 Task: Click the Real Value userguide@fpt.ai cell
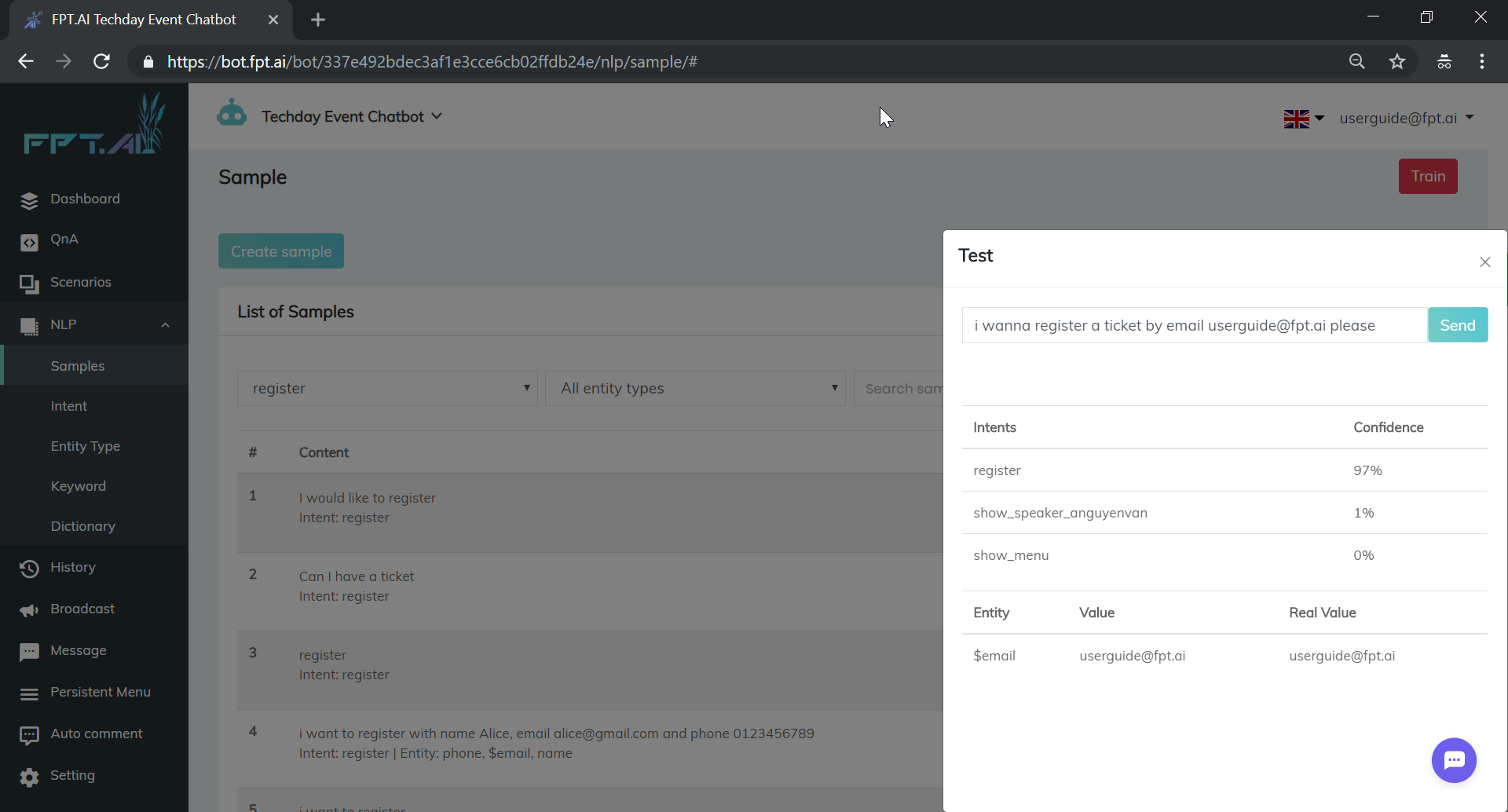1341,656
